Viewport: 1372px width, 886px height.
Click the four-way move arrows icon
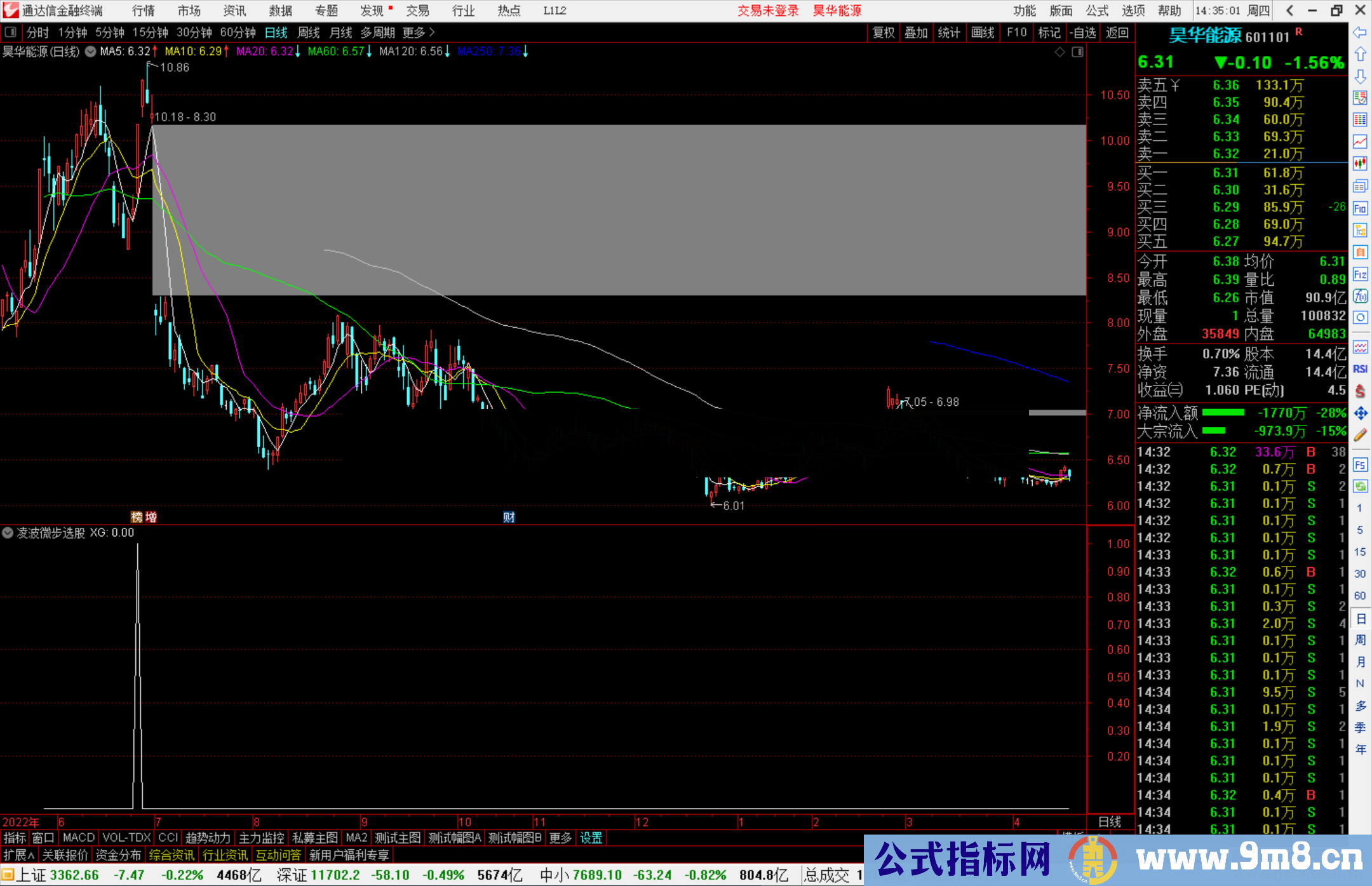[1360, 413]
